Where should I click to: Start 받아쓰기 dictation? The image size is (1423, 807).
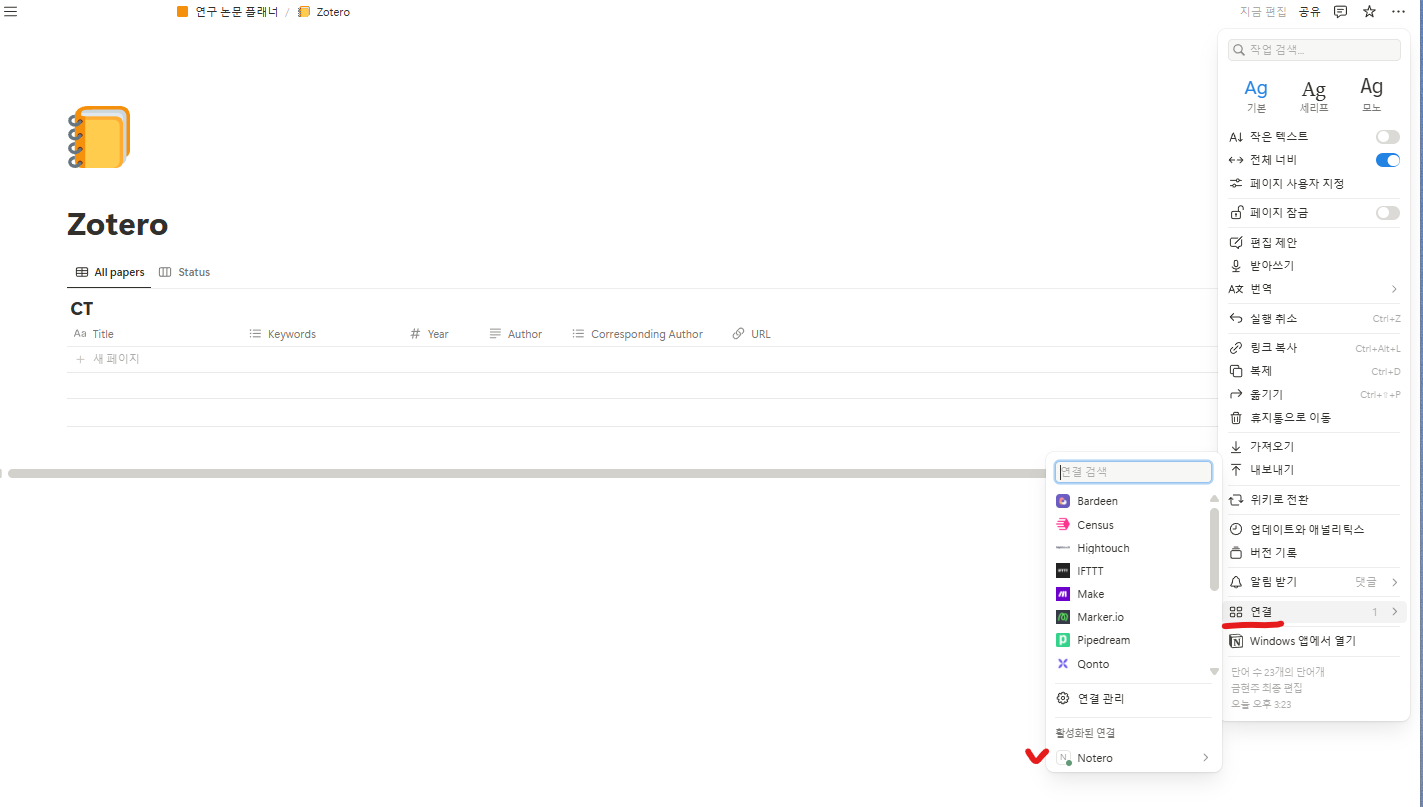[1314, 266]
